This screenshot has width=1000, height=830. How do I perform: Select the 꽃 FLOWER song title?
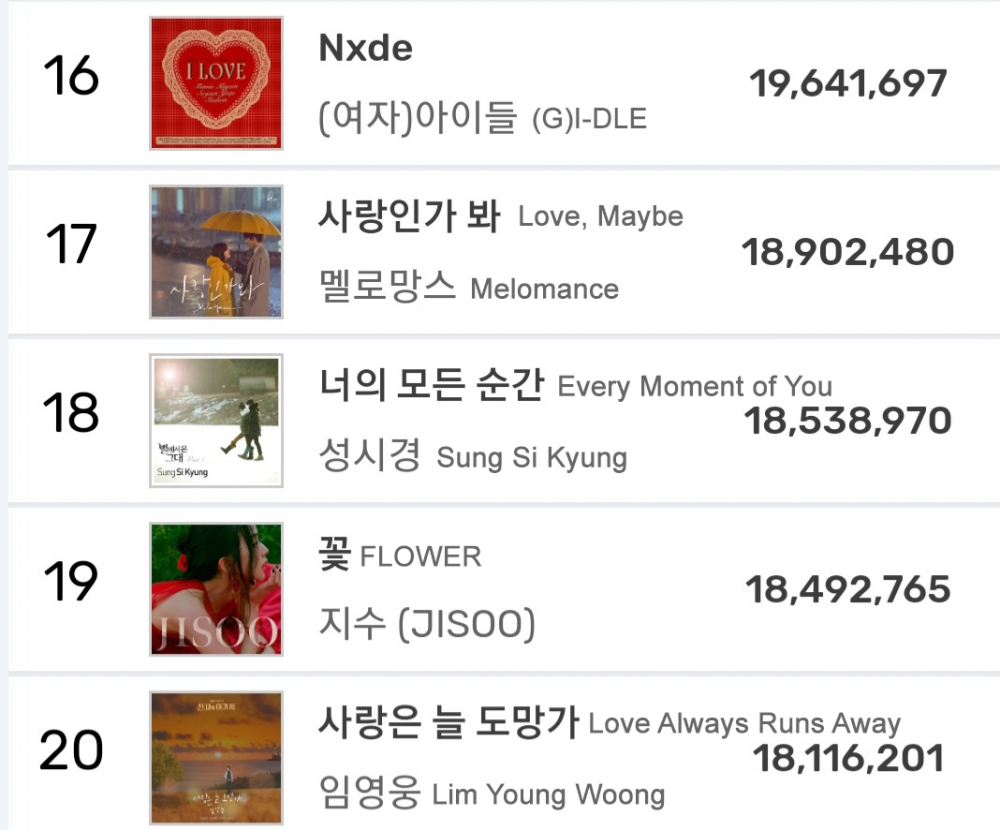(400, 554)
